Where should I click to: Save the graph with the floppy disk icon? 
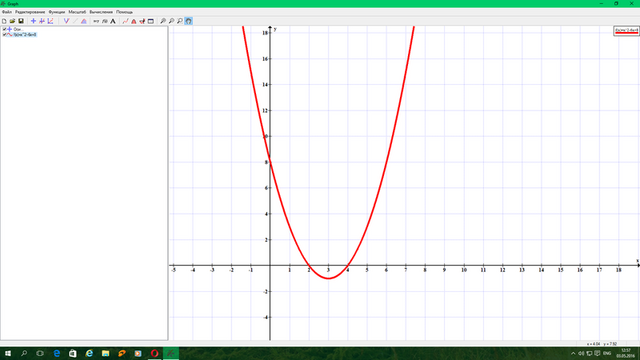(21, 21)
